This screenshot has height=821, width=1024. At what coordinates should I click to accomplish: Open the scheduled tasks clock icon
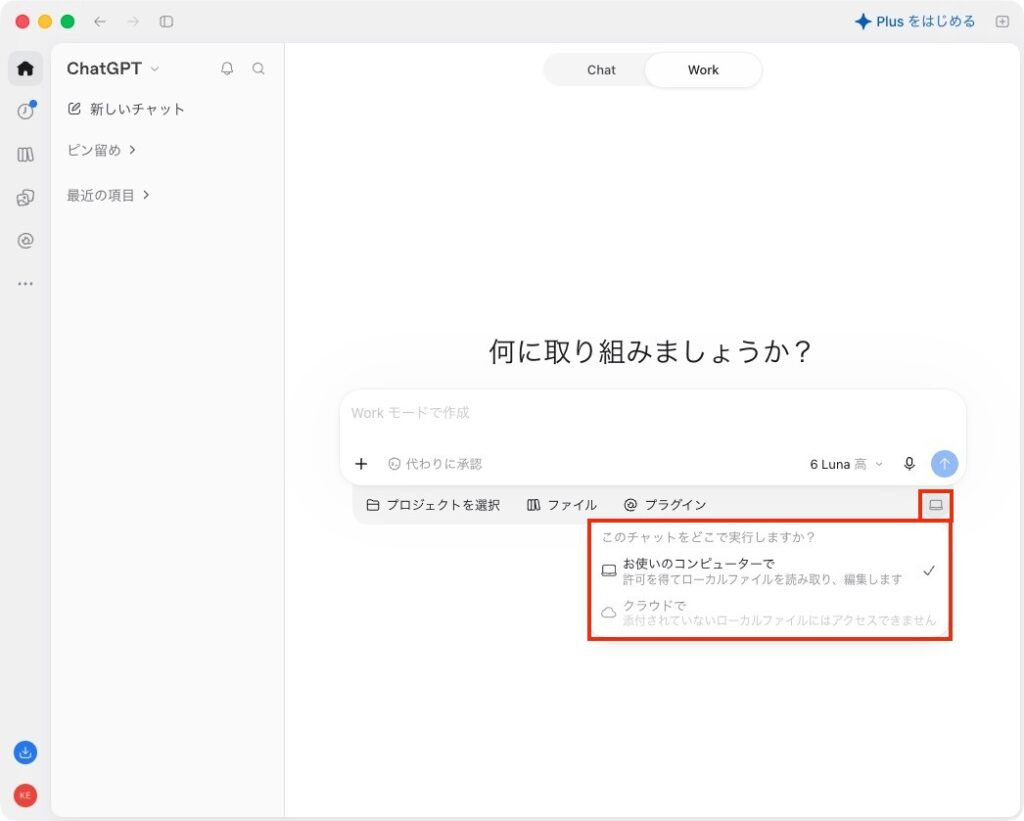tap(25, 111)
